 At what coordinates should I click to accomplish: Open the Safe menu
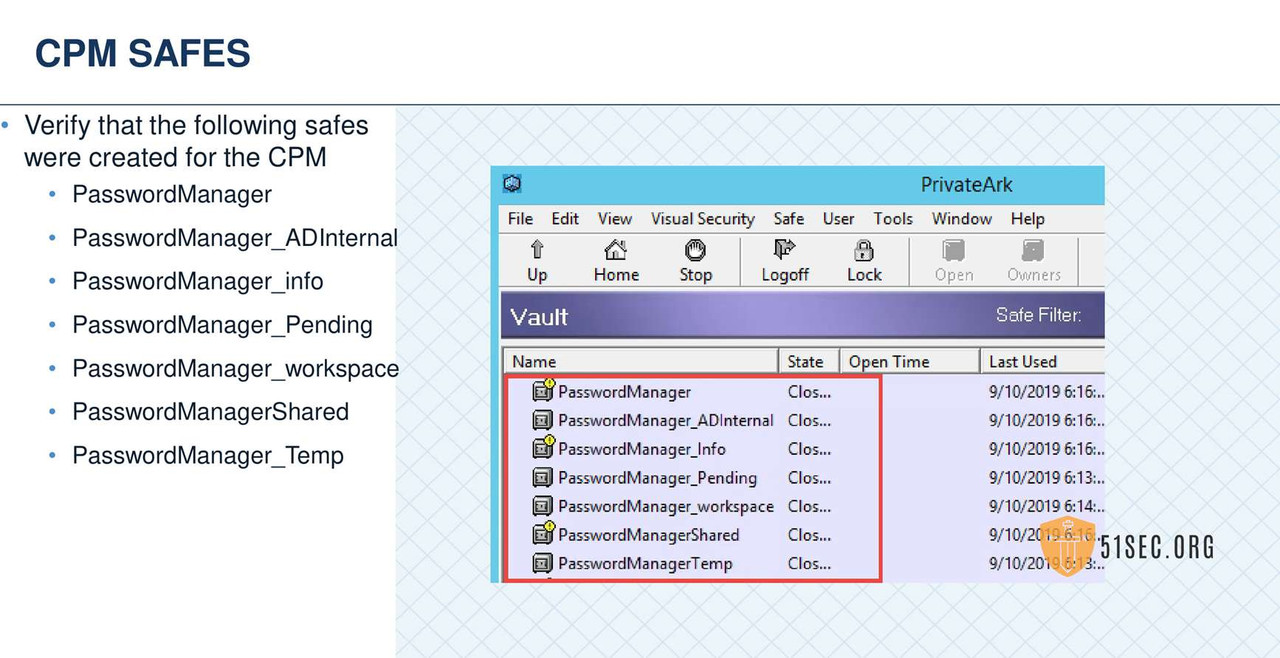pos(789,218)
